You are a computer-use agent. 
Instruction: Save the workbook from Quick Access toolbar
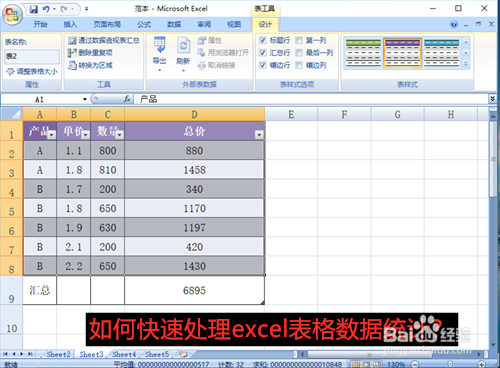point(34,9)
